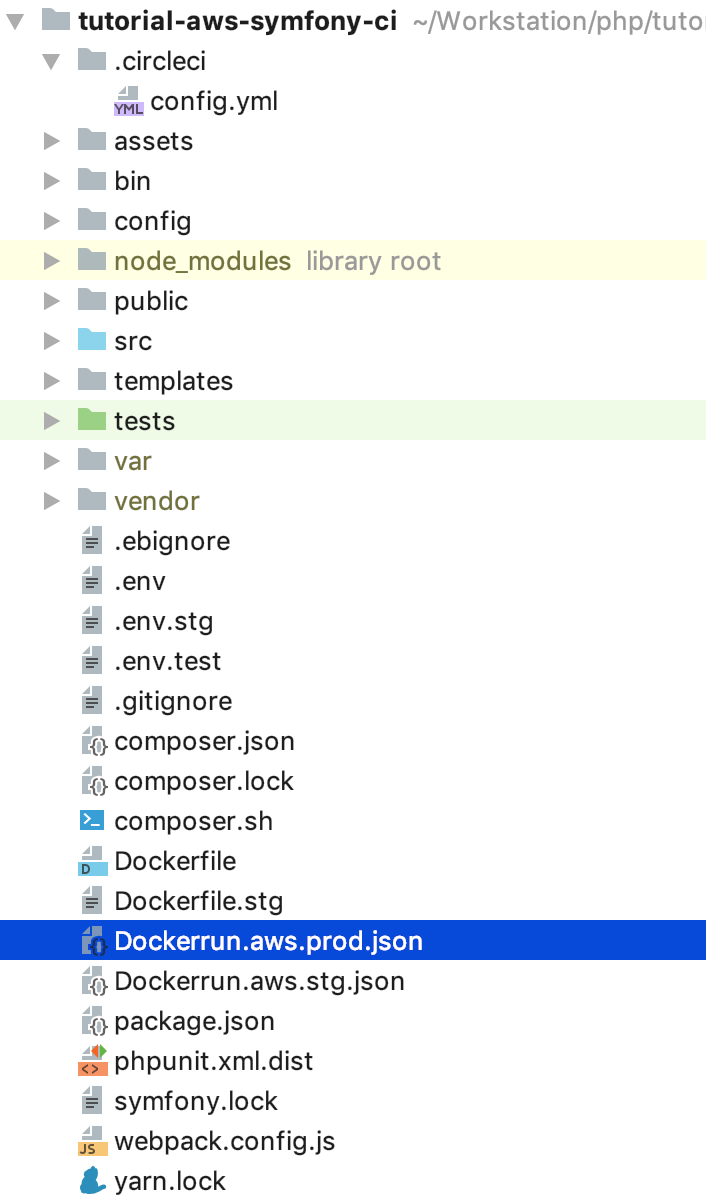The height and width of the screenshot is (1204, 706).
Task: Expand the node_modules folder
Action: [52, 261]
